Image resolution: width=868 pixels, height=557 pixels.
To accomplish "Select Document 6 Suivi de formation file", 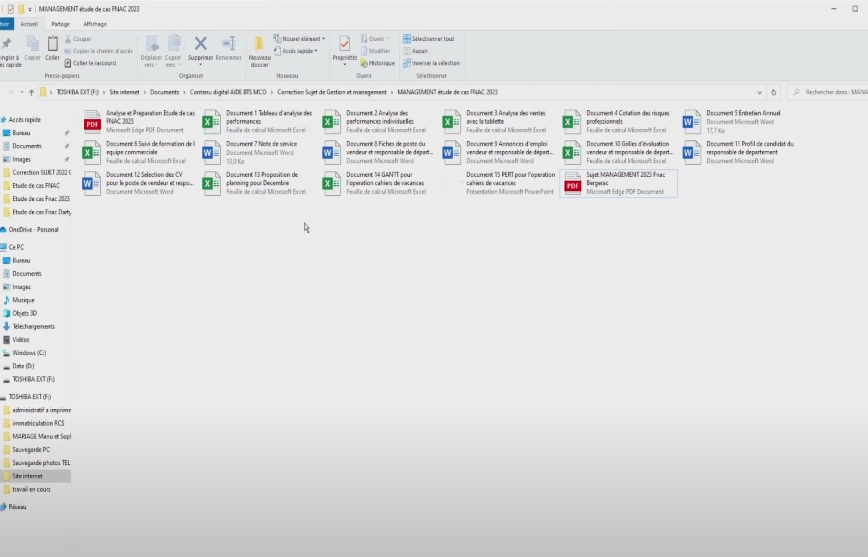I will click(x=140, y=152).
